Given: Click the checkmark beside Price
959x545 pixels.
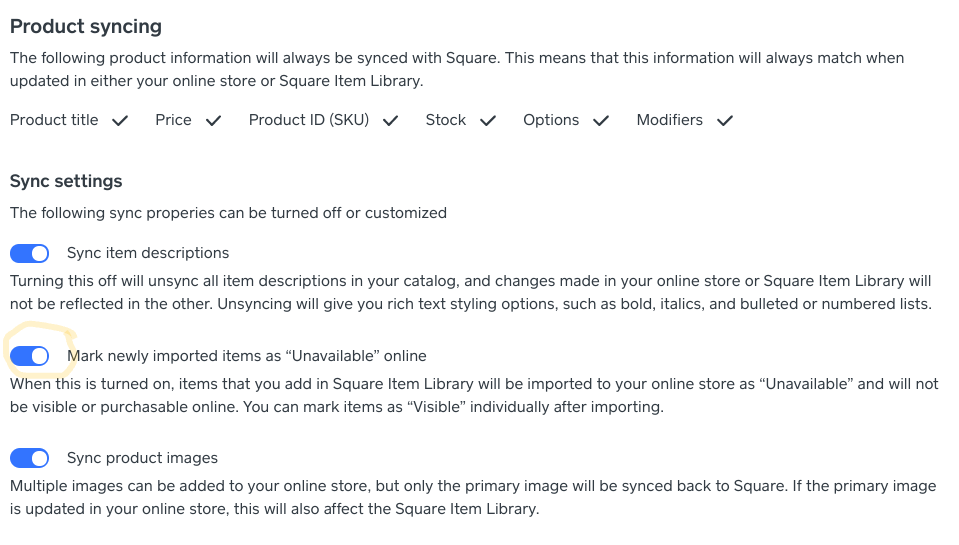Looking at the screenshot, I should click(x=213, y=121).
